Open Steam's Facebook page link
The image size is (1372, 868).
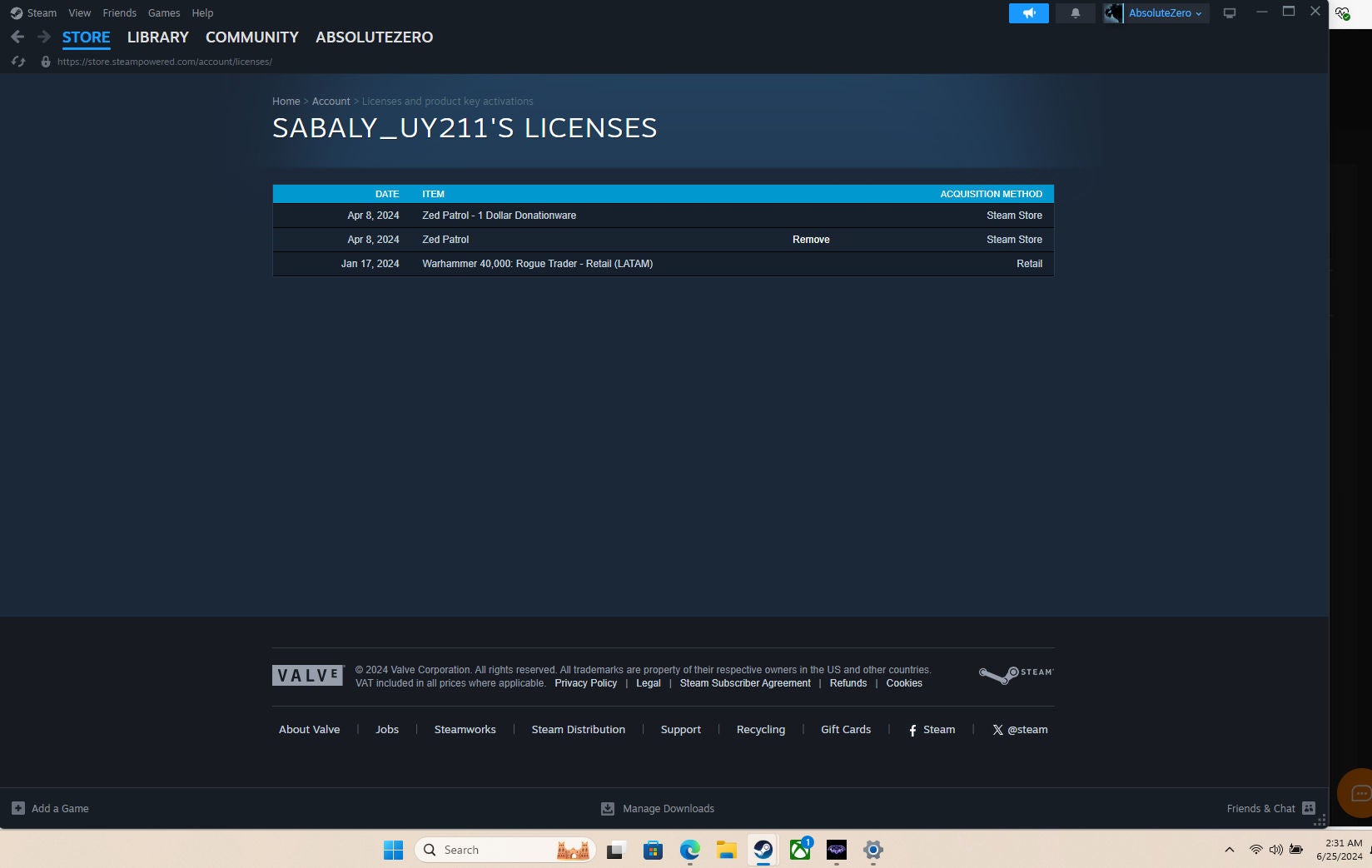[x=931, y=730]
